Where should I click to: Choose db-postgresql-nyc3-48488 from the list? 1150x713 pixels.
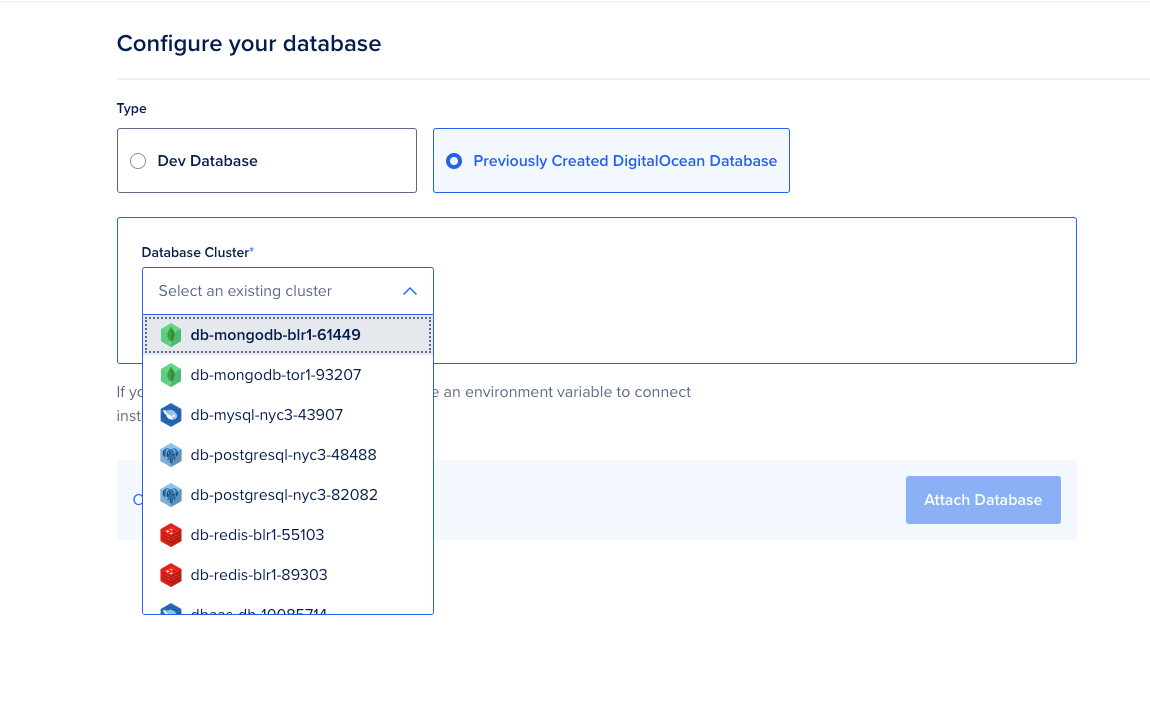coord(288,455)
